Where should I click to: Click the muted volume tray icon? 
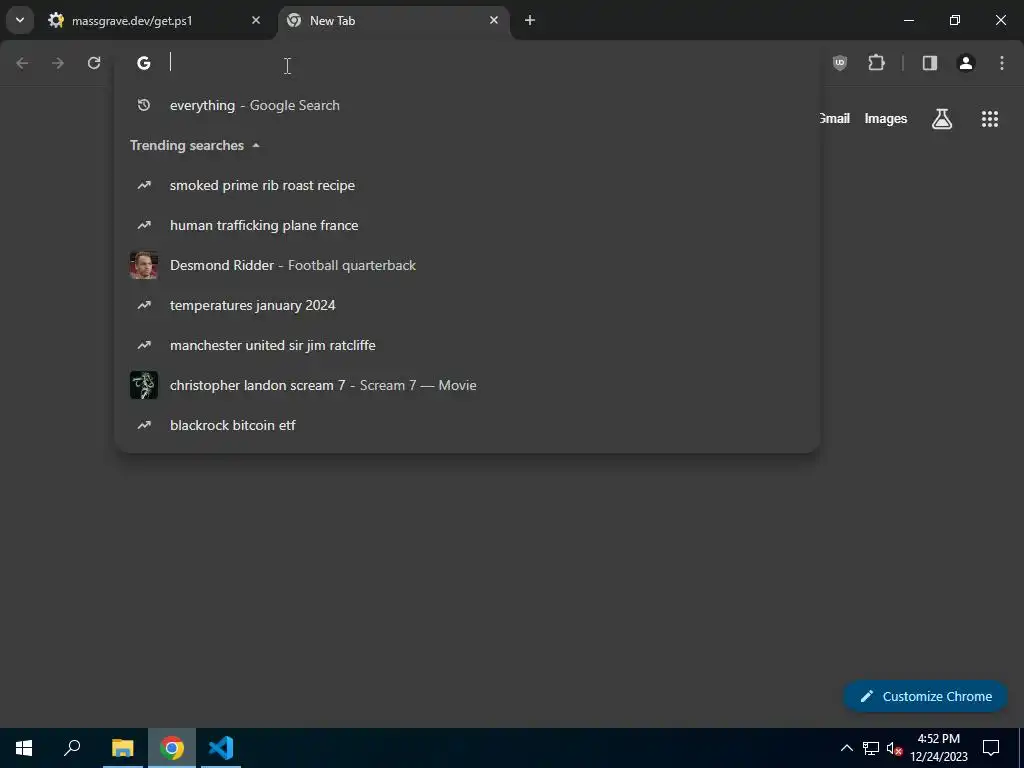click(894, 748)
